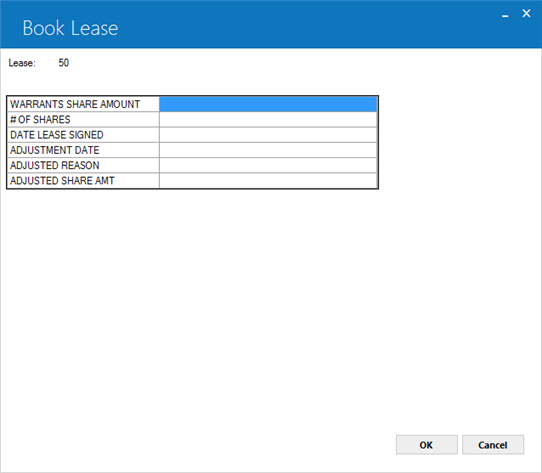Select the # OF SHARES row label
Screen dimensions: 542x473
(x=83, y=119)
